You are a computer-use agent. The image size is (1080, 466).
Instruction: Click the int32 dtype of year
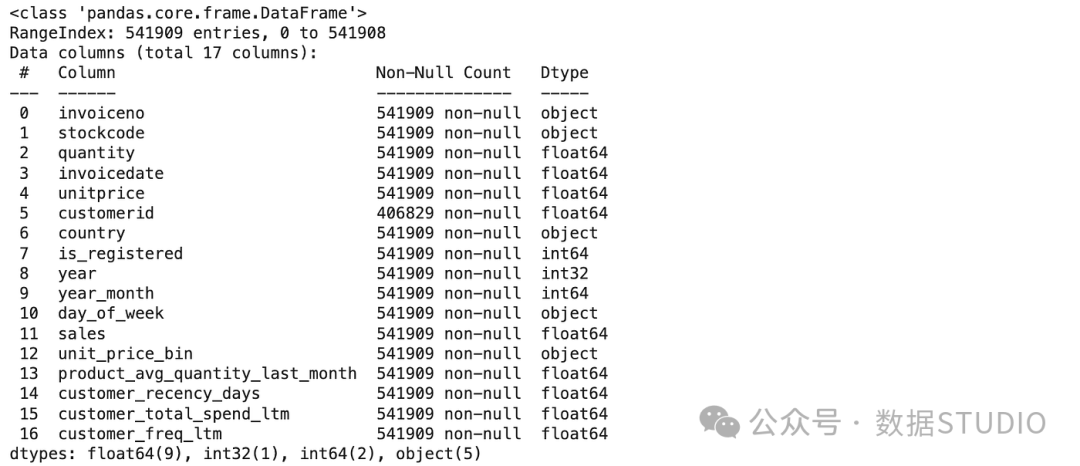coord(565,273)
